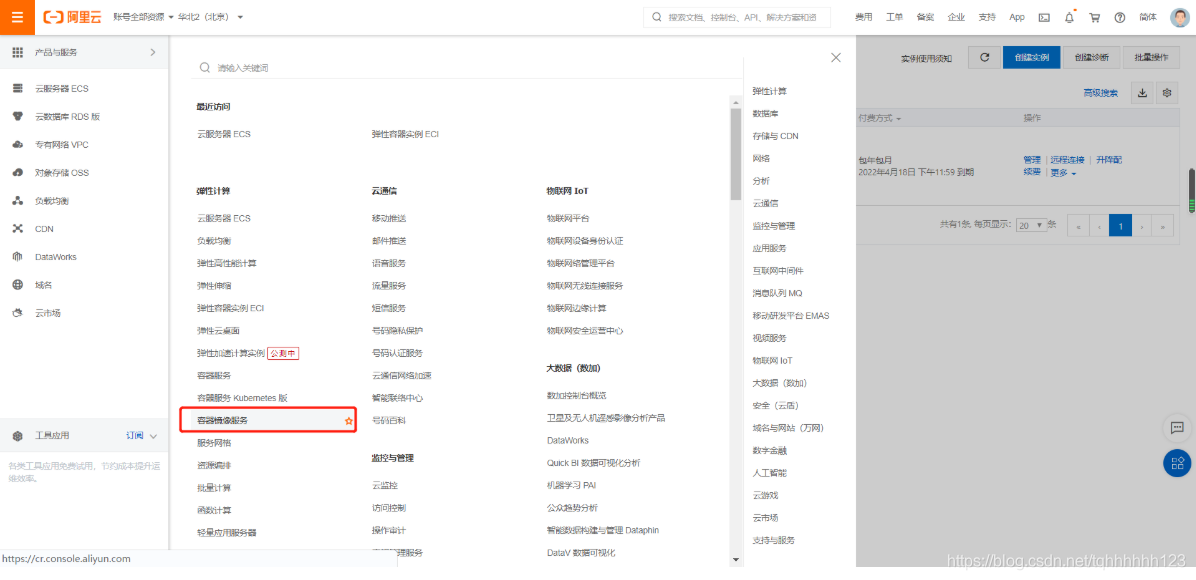The width and height of the screenshot is (1196, 580).
Task: Click the 创建诊断 button
Action: click(x=1092, y=58)
